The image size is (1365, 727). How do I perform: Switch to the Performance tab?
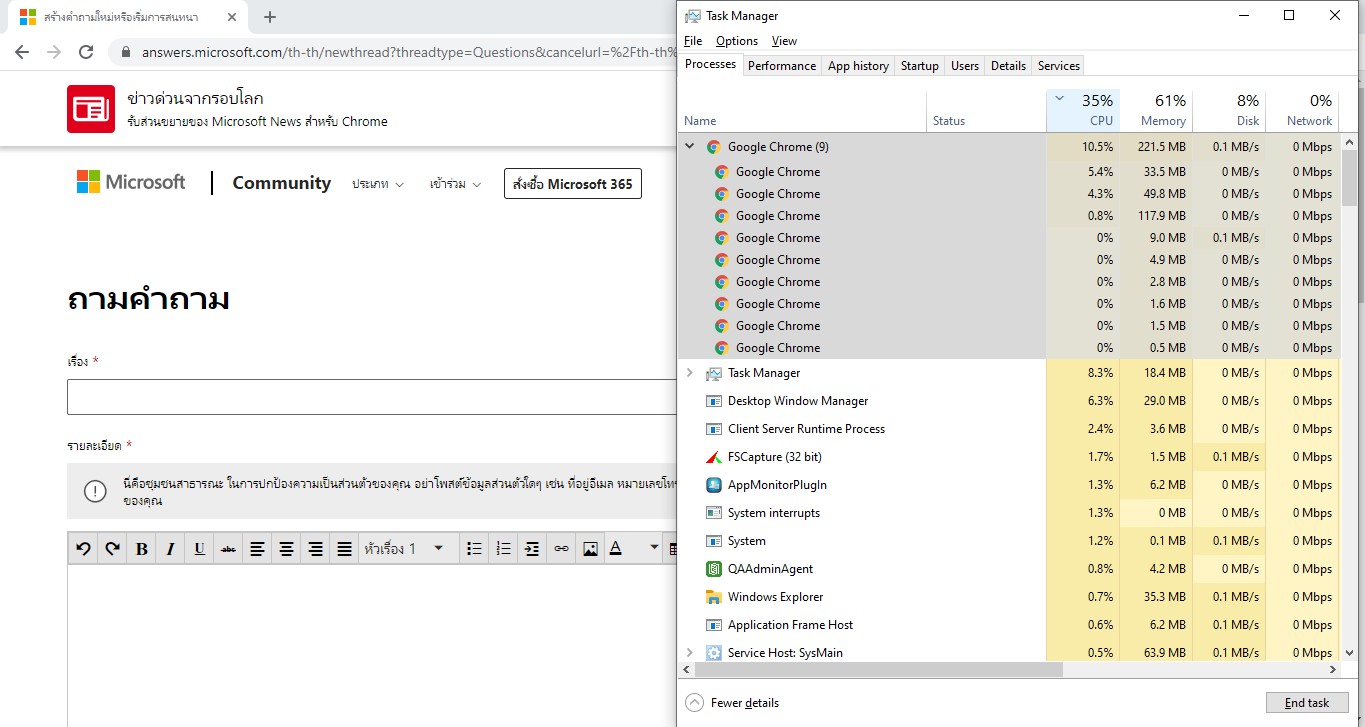pyautogui.click(x=782, y=66)
